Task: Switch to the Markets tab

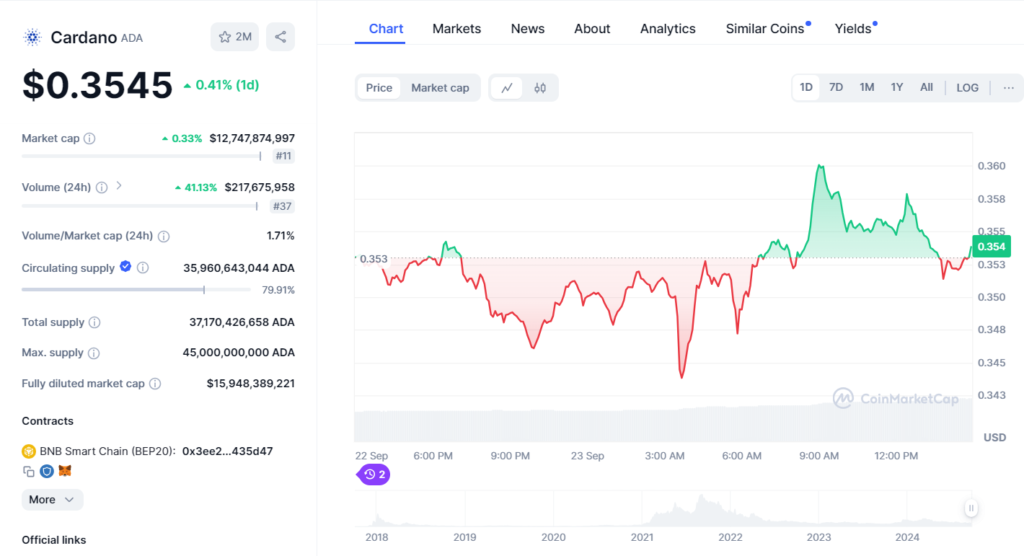Action: (456, 29)
